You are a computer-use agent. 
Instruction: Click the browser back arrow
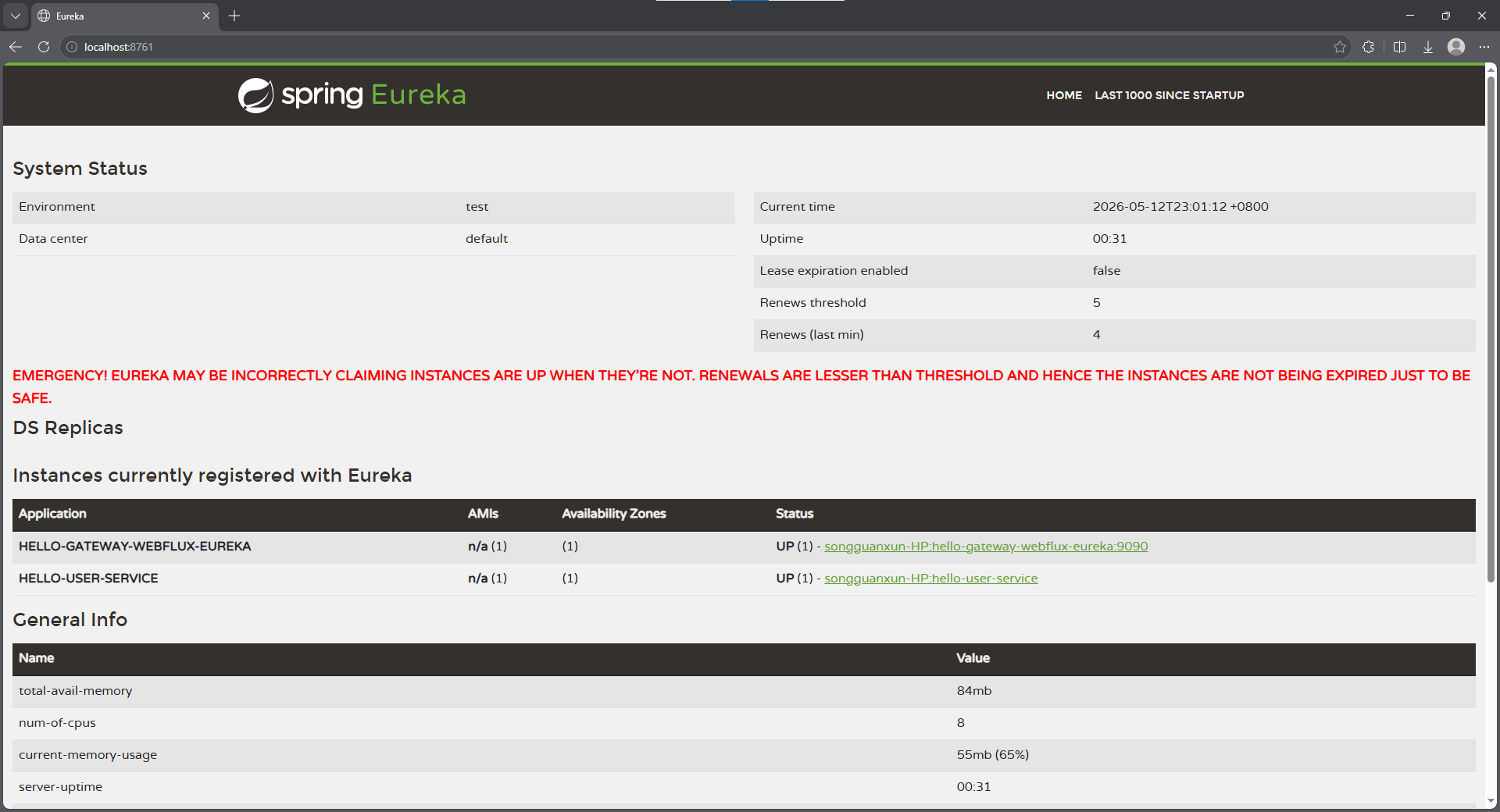pos(16,47)
